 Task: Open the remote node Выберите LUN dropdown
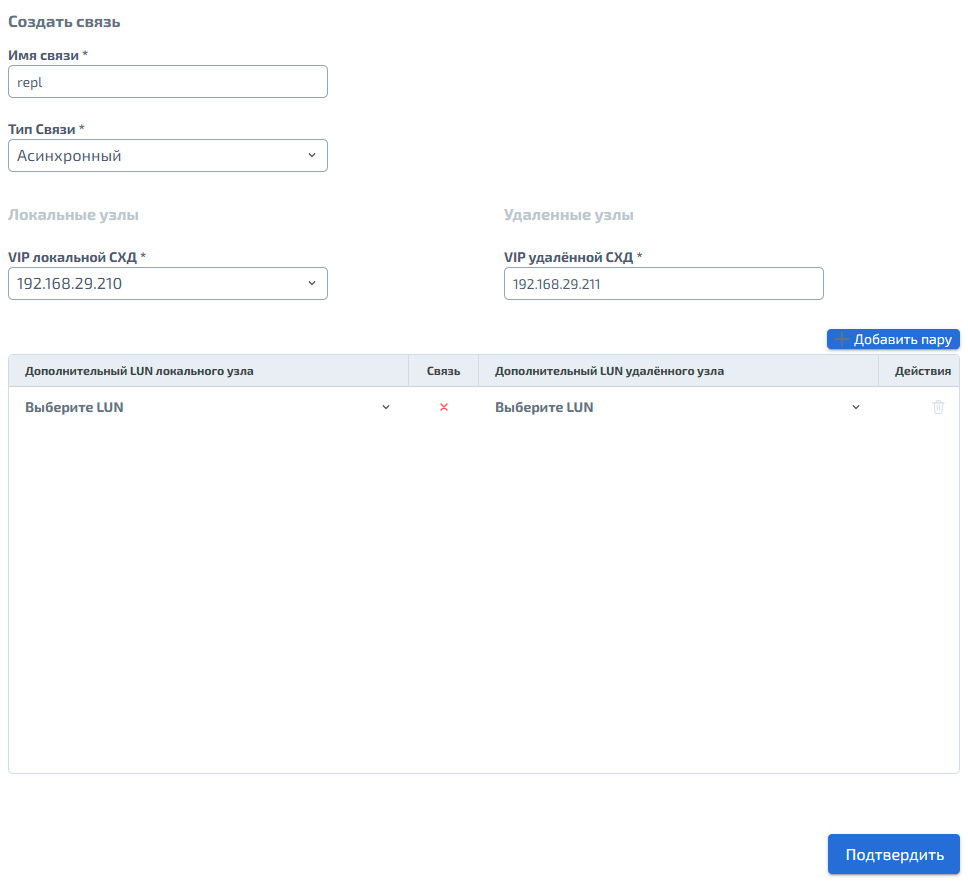click(678, 407)
